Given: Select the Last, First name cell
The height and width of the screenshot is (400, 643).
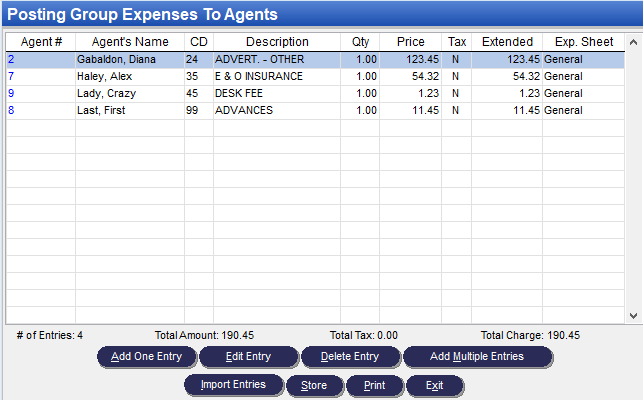Looking at the screenshot, I should (130, 110).
